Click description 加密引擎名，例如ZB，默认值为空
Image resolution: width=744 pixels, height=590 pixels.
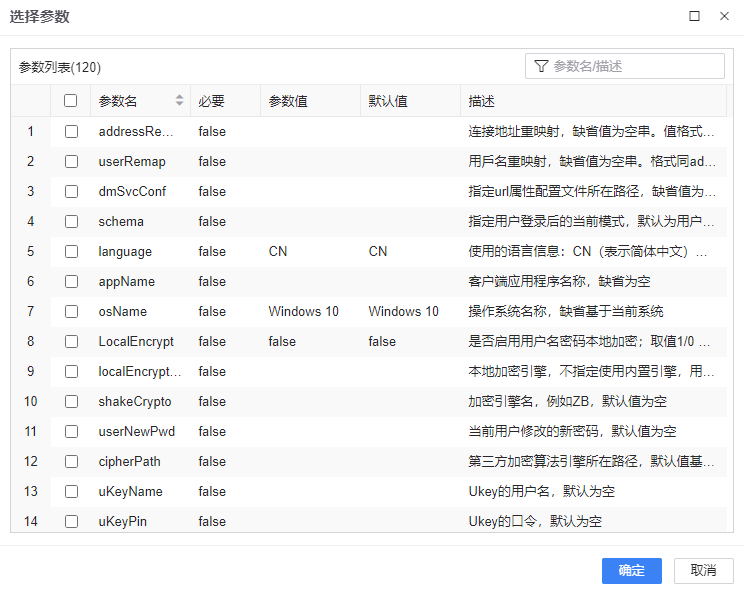[x=567, y=402]
